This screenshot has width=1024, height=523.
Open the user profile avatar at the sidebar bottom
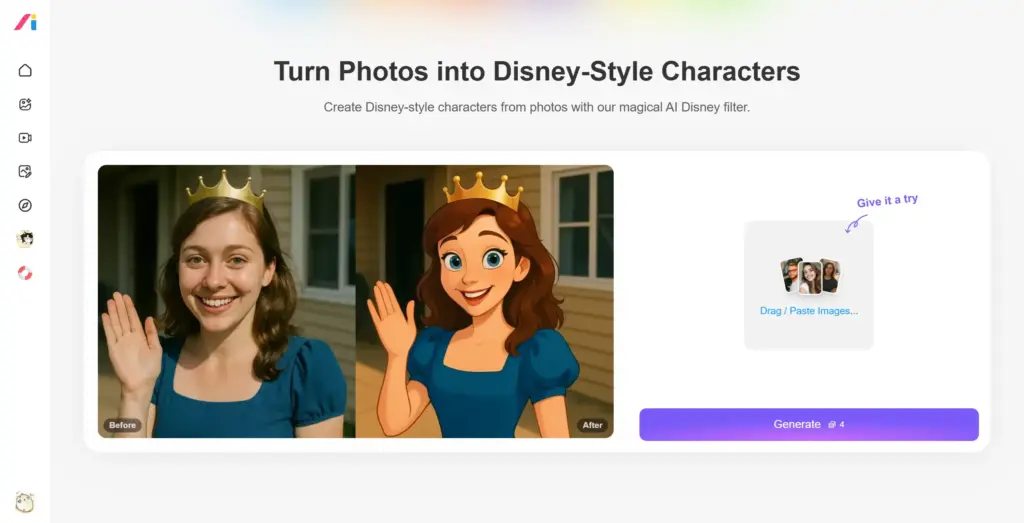[x=25, y=502]
